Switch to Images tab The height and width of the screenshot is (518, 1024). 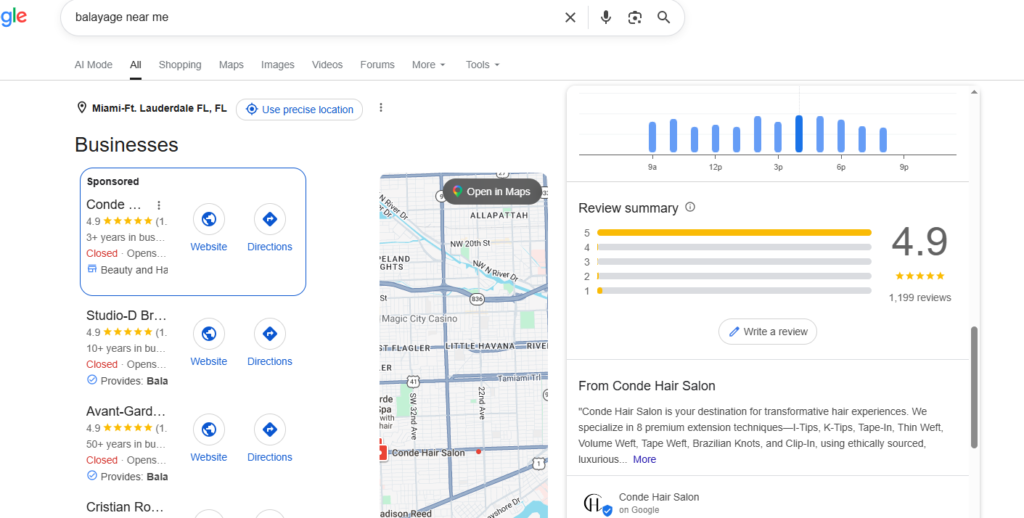pos(278,65)
